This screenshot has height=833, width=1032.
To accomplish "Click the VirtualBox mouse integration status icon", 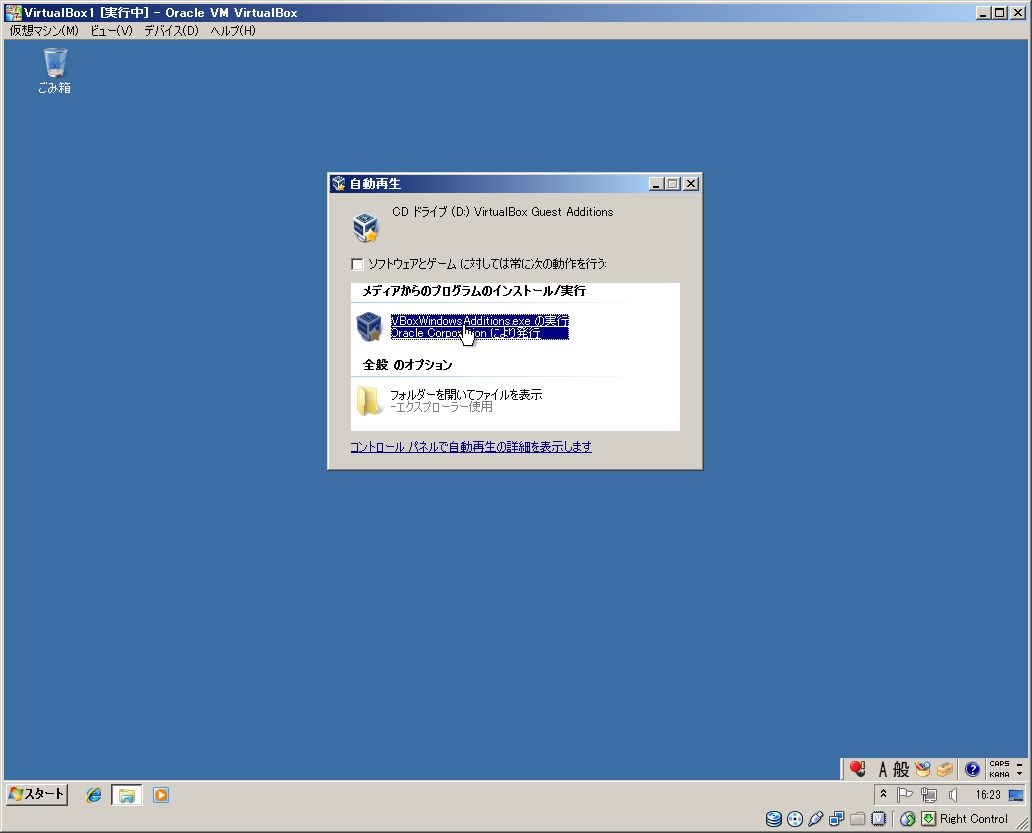I will point(908,819).
